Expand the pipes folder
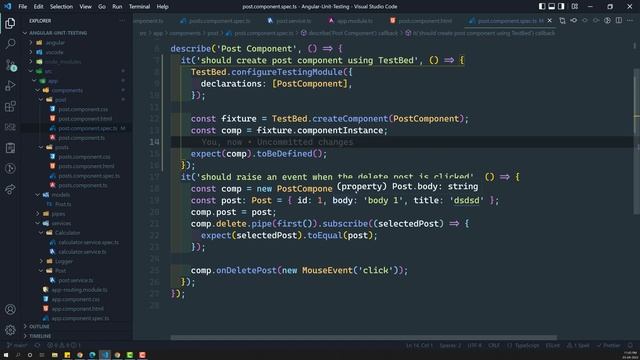Viewport: 640px width, 360px height. click(38, 213)
